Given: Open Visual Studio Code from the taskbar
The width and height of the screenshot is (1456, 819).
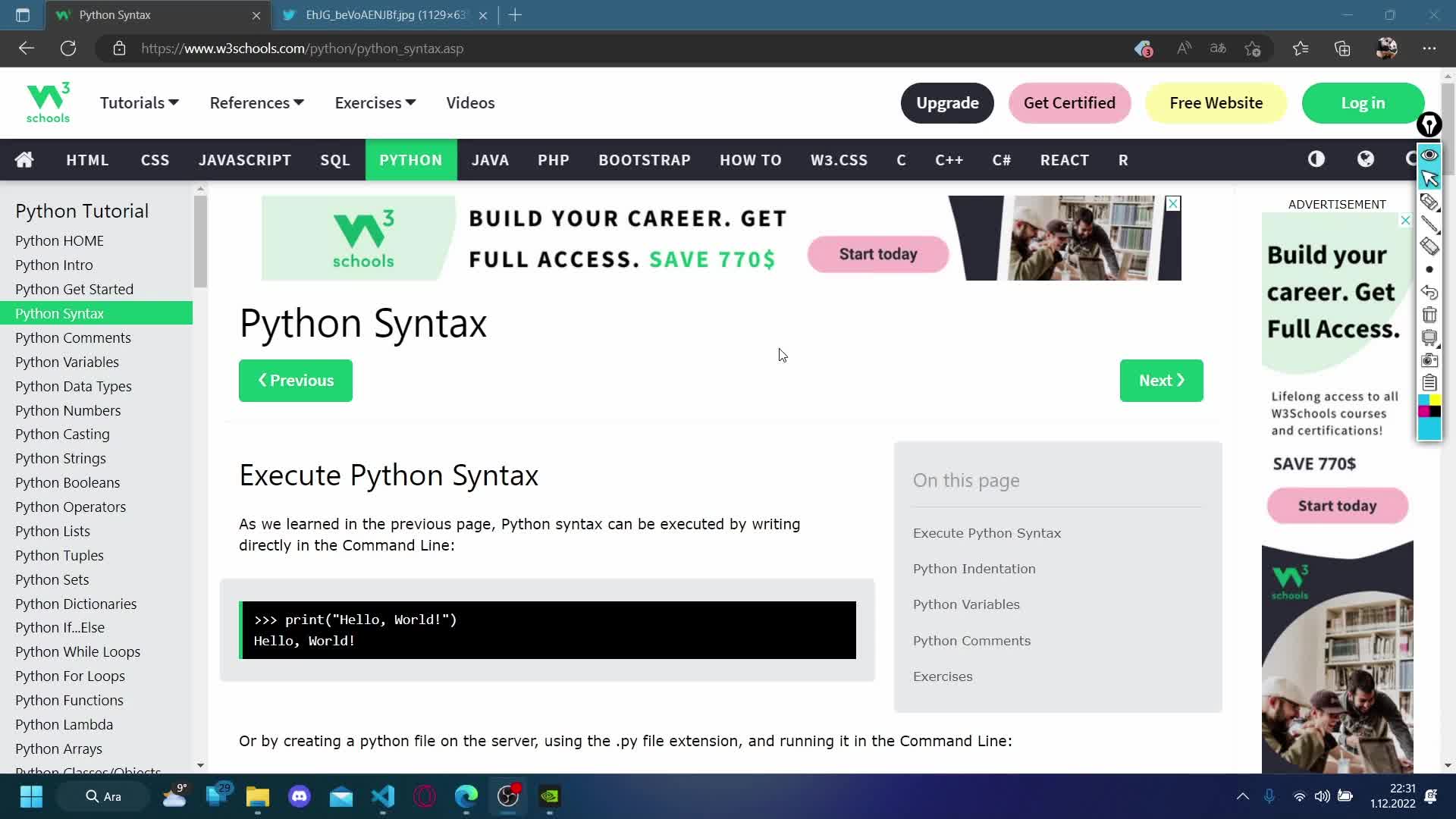Looking at the screenshot, I should point(383,796).
